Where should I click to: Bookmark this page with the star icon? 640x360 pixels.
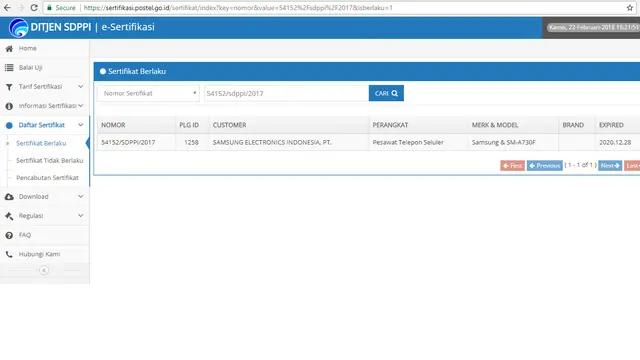(x=630, y=8)
